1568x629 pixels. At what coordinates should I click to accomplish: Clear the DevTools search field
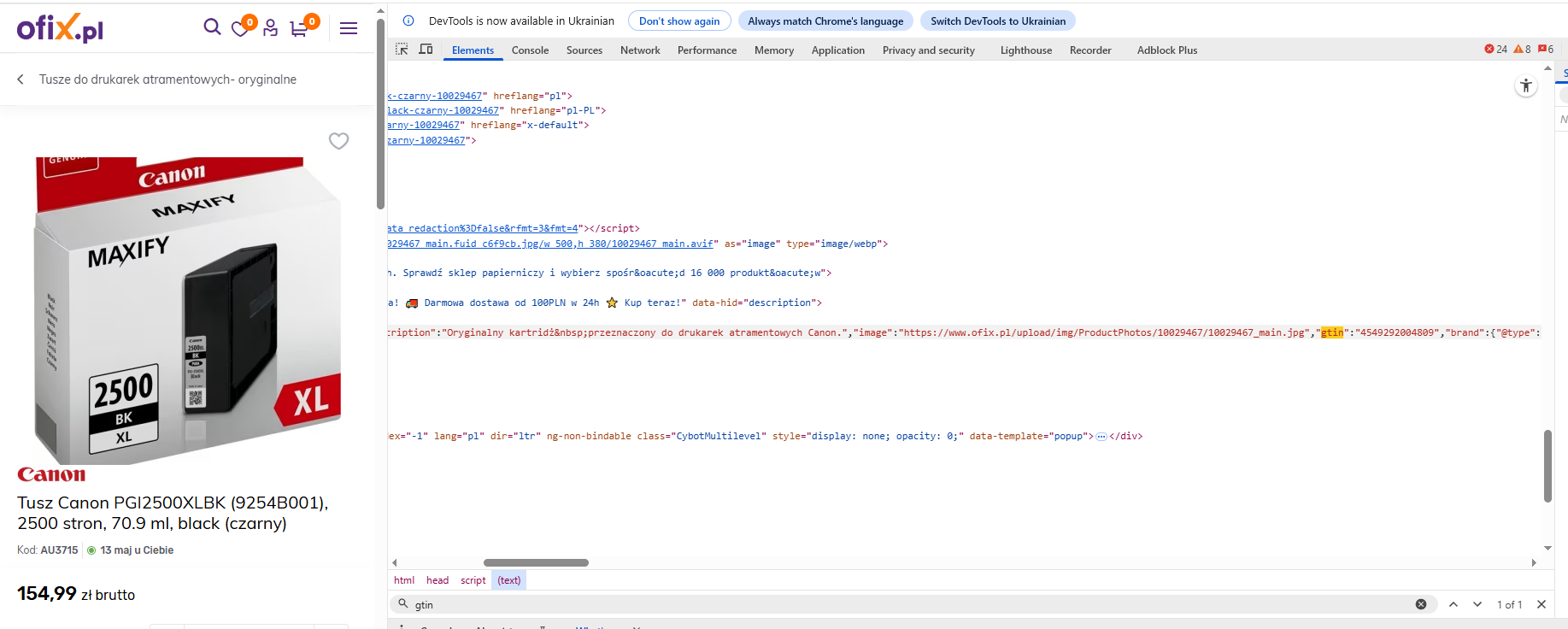coord(1421,604)
